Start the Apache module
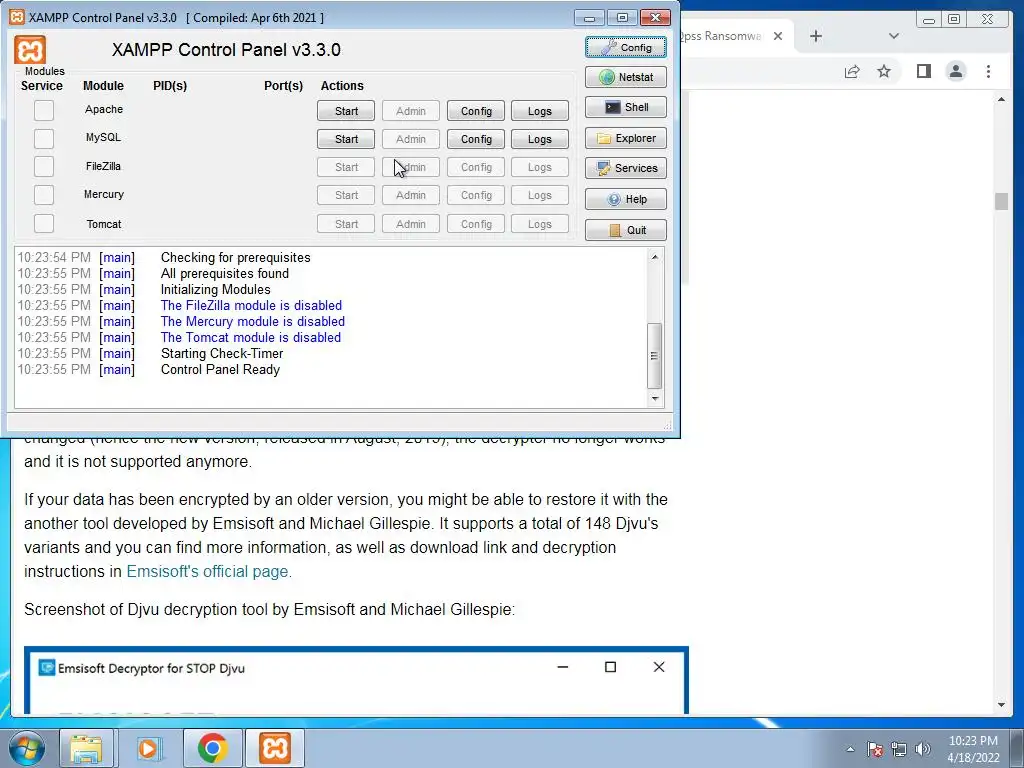 346,111
